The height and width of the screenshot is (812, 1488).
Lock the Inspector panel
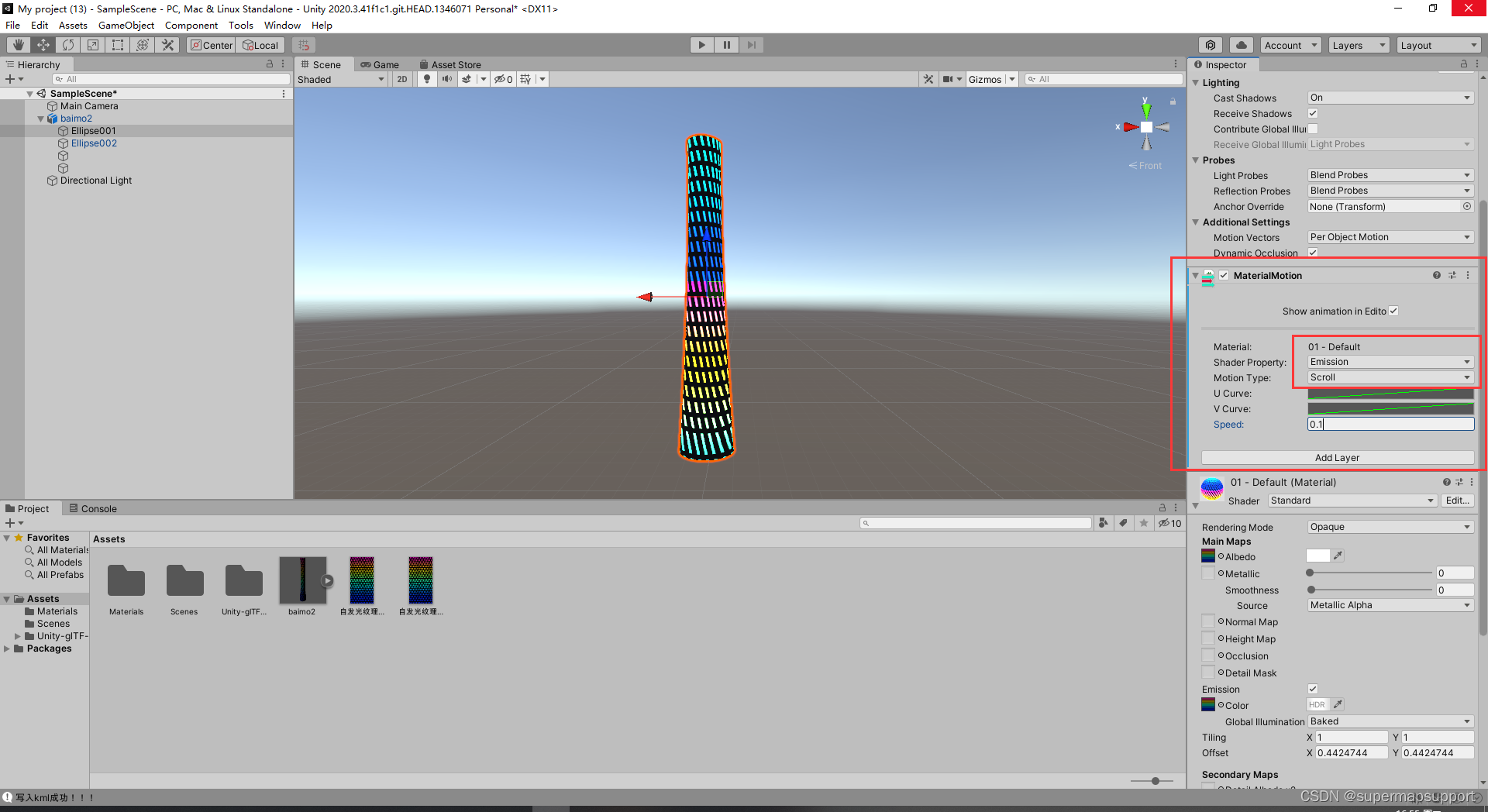coord(1464,64)
